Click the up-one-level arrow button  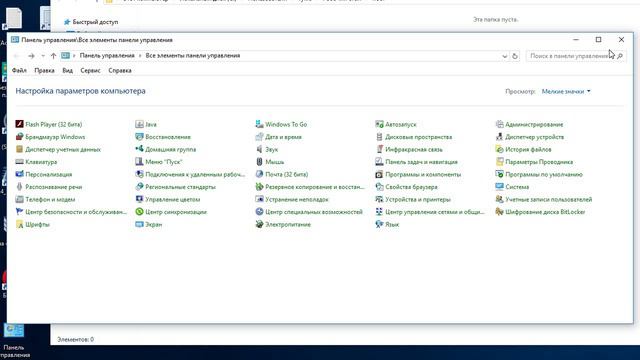(53, 56)
